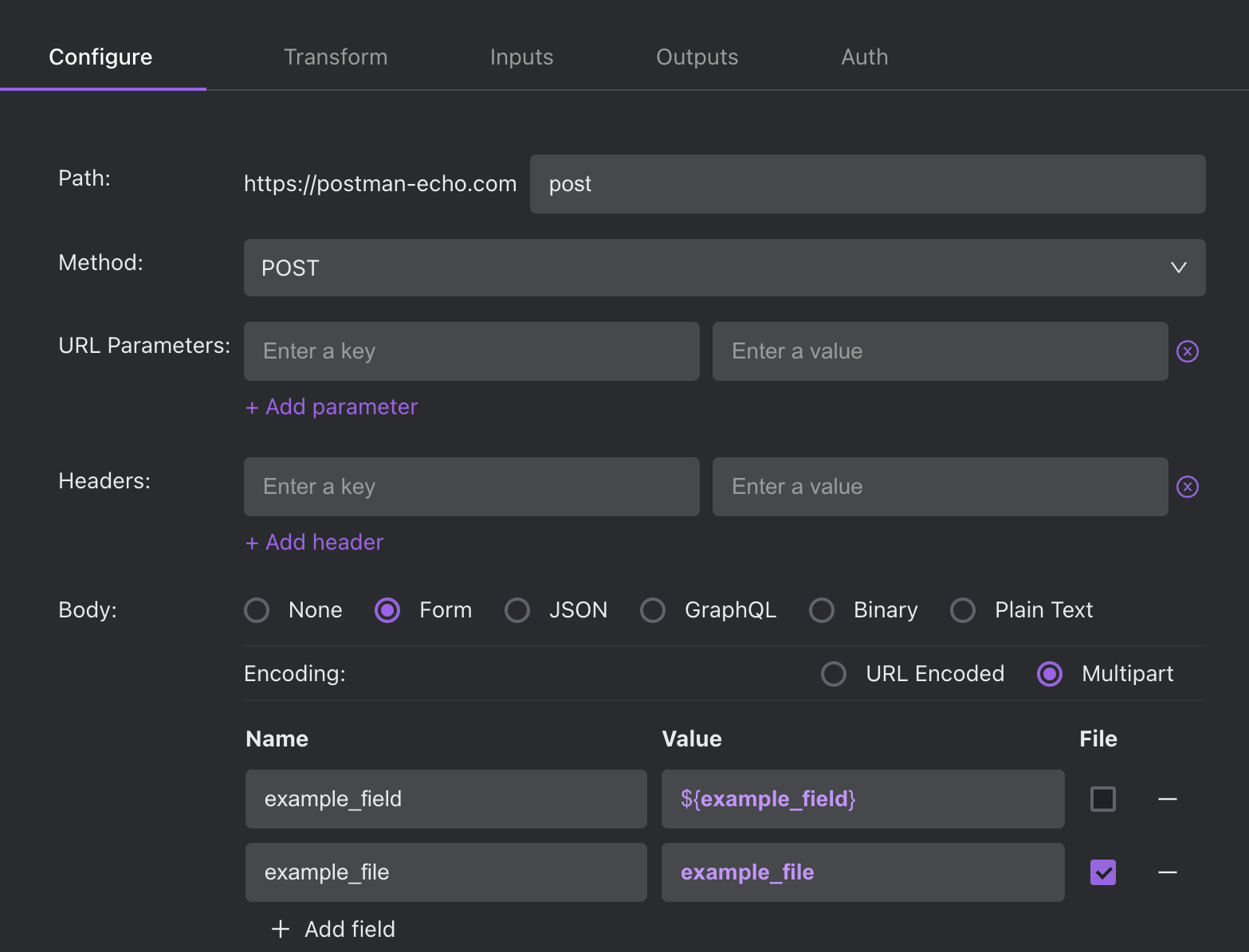The height and width of the screenshot is (952, 1249).
Task: Click the Path input containing post
Action: (x=867, y=184)
